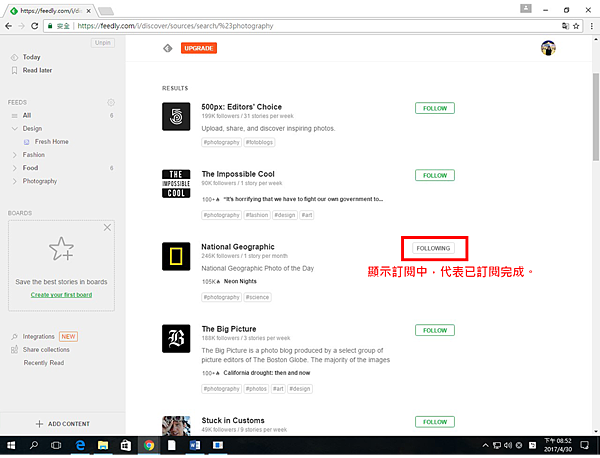Reload the page with refresh icon

[34, 26]
